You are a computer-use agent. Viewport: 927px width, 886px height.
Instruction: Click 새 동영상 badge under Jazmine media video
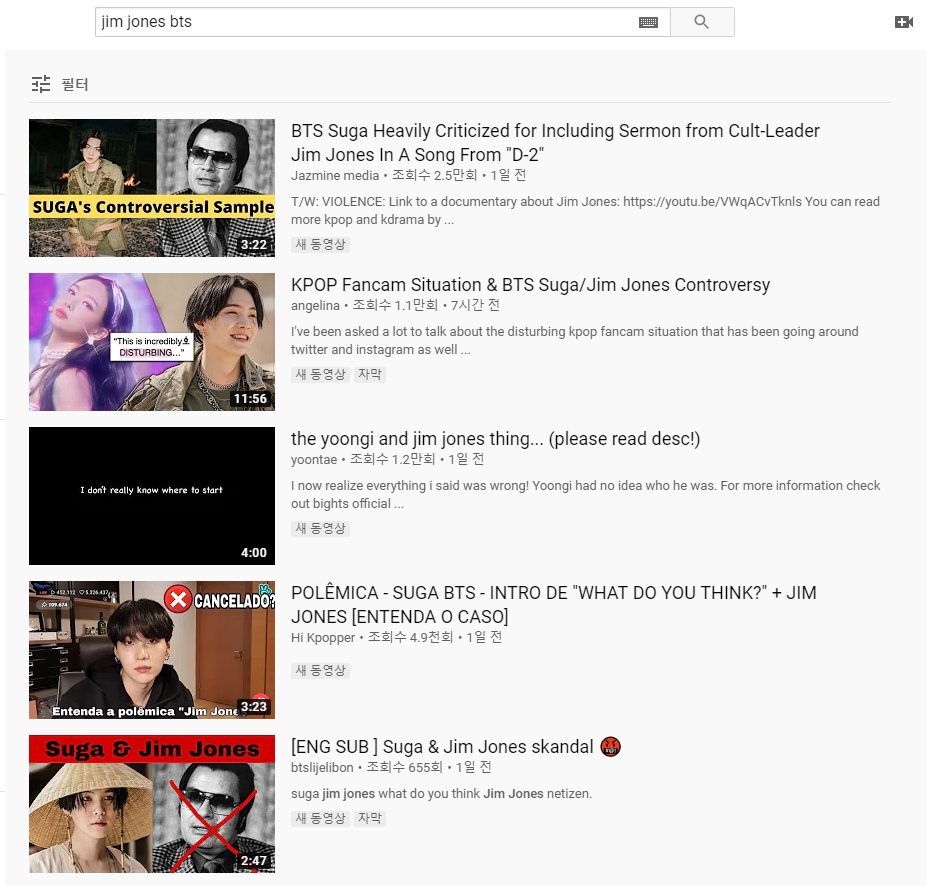(320, 244)
